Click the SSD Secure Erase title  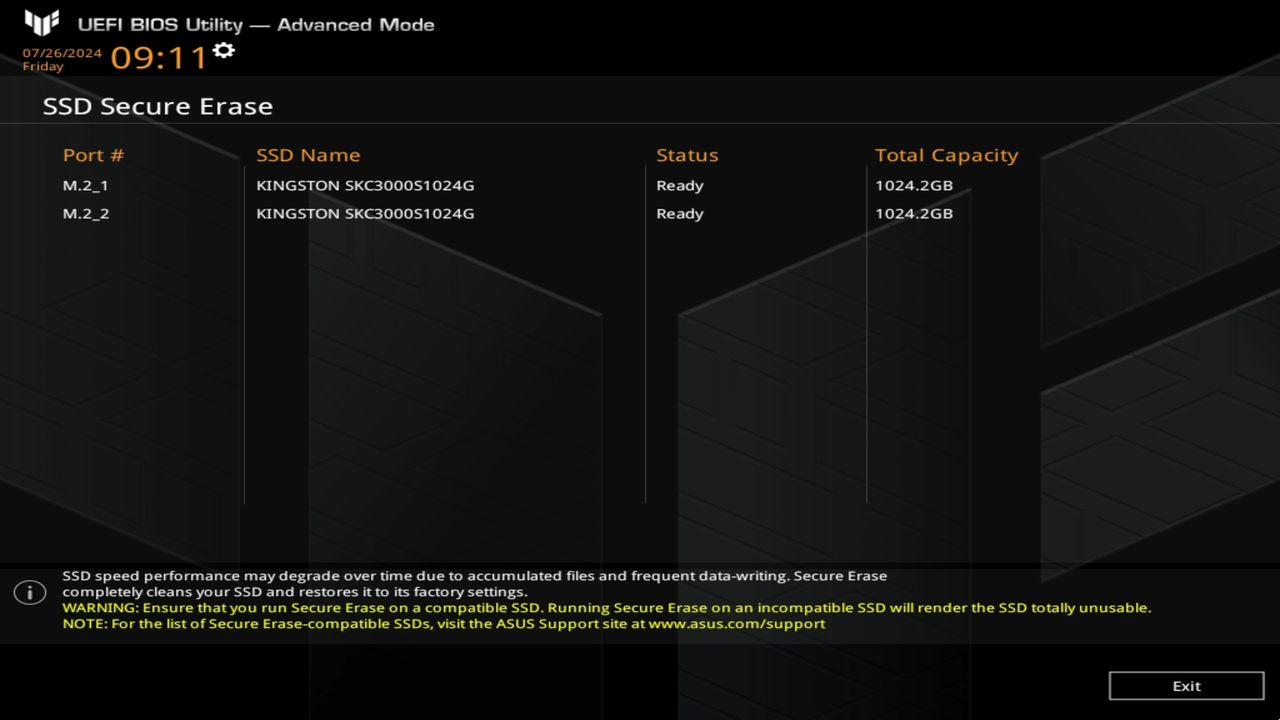(158, 106)
